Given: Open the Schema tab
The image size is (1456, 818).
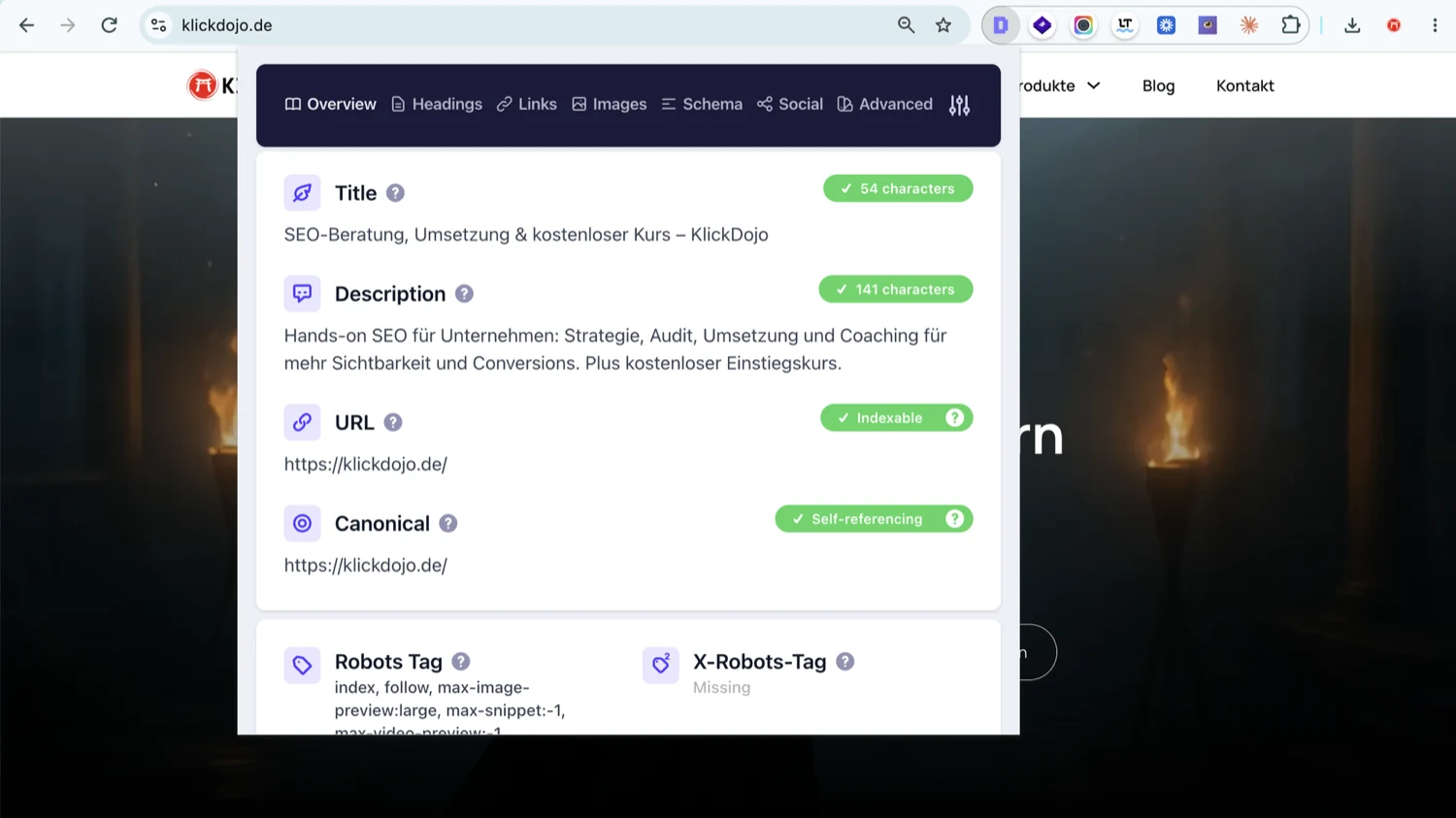Looking at the screenshot, I should (702, 104).
